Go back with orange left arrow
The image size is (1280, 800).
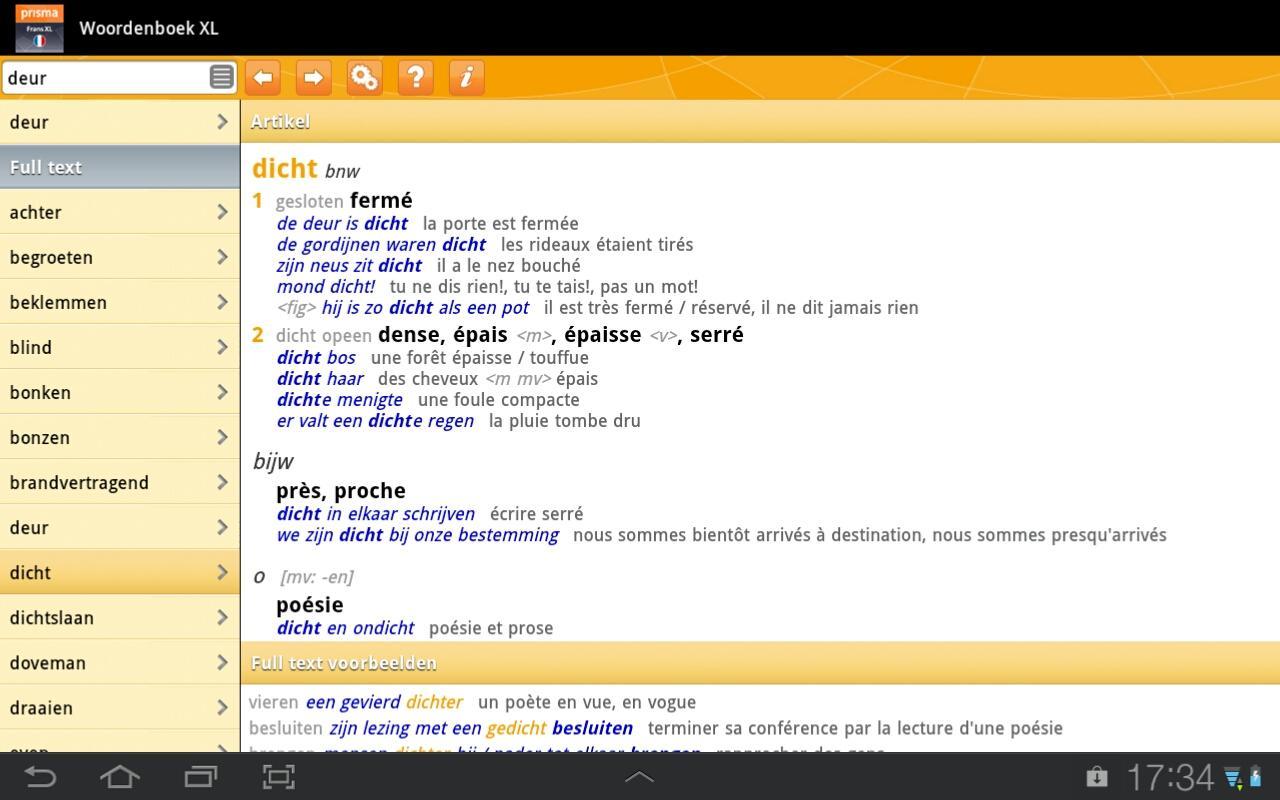(x=263, y=77)
